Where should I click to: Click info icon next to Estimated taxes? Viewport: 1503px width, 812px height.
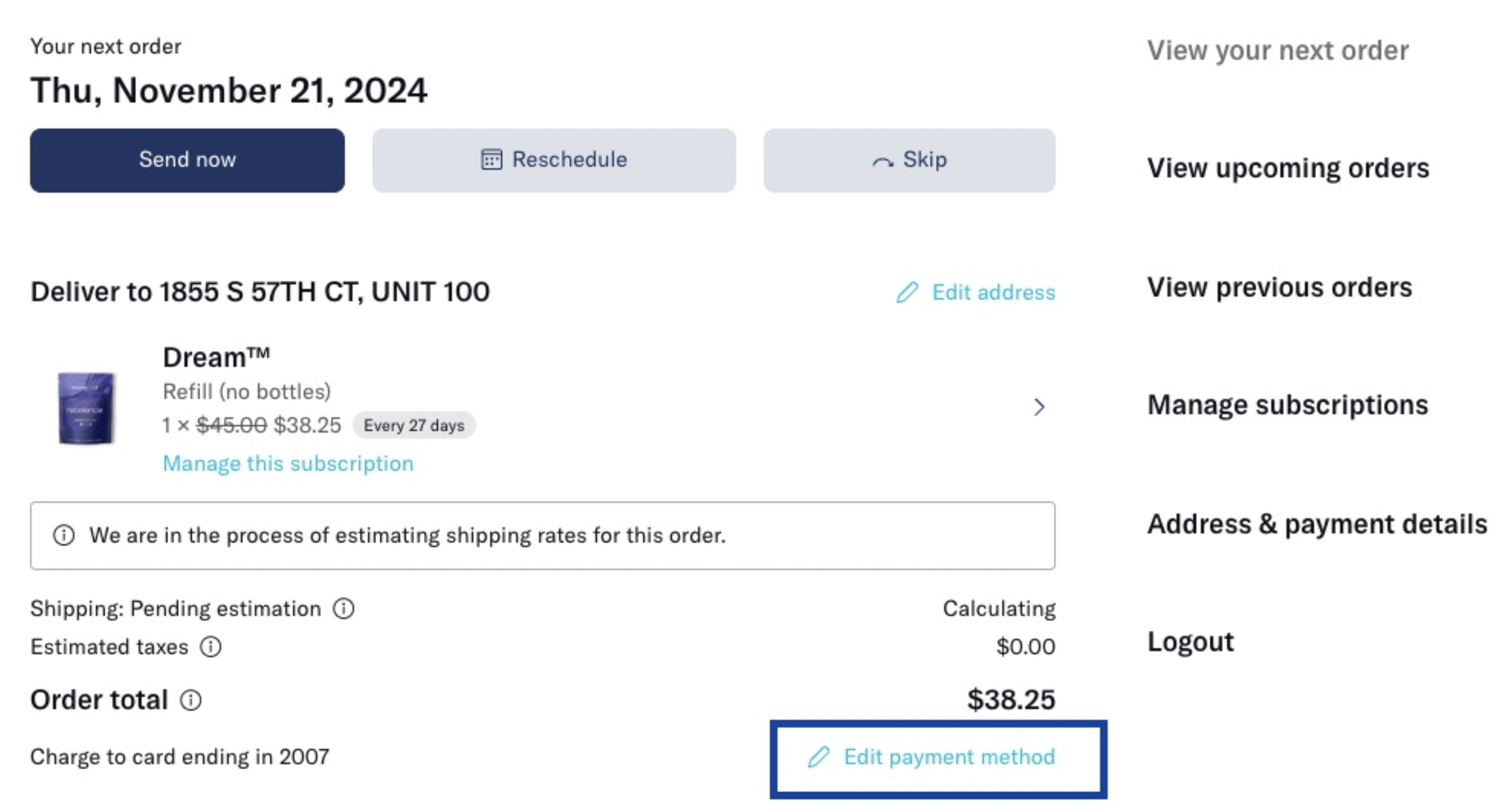[210, 647]
